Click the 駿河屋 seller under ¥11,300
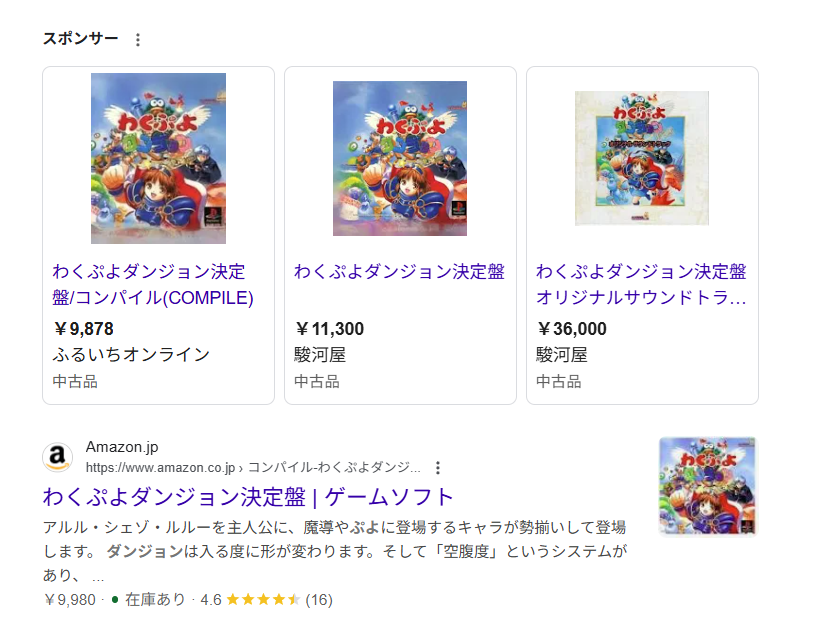Screen dimensions: 825x630 (x=315, y=355)
